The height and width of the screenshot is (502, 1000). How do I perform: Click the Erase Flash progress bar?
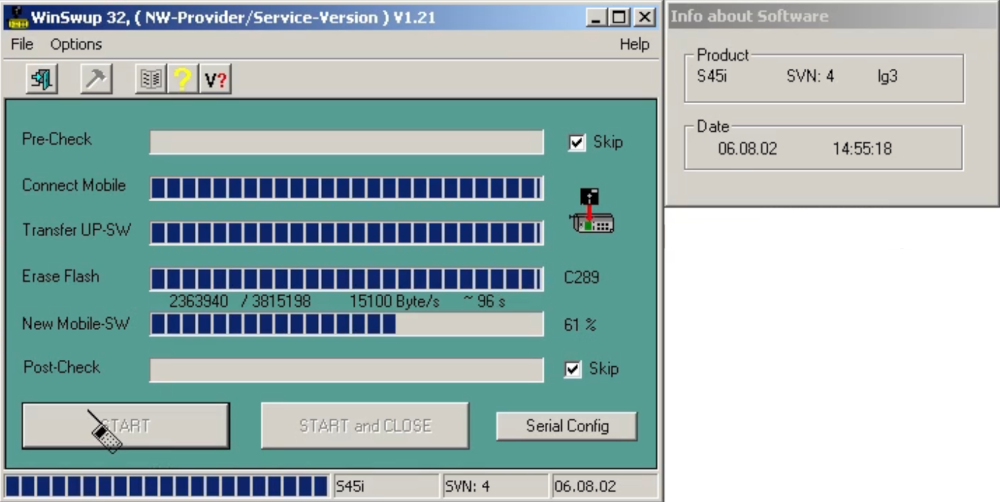[x=346, y=278]
